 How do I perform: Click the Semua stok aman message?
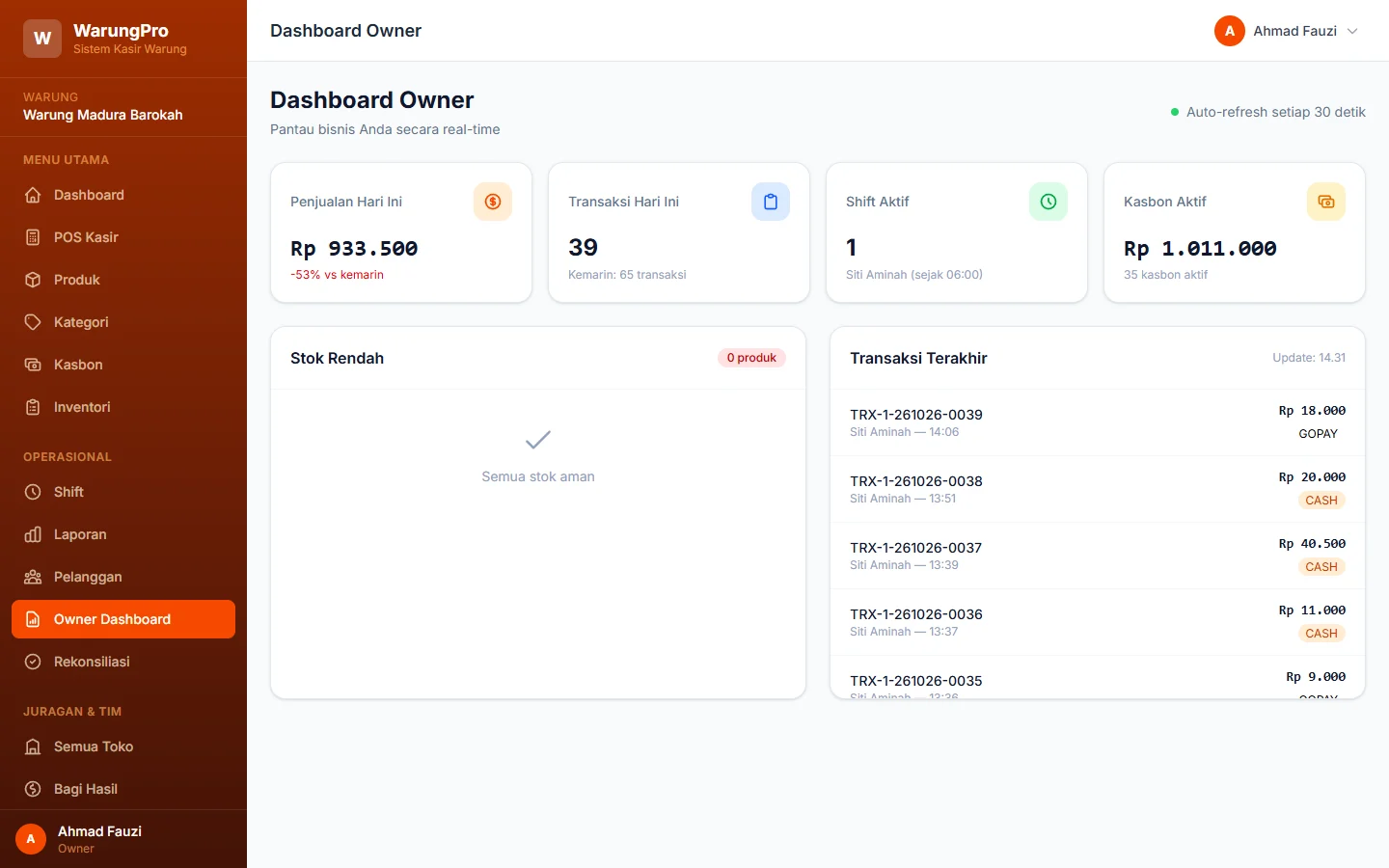pyautogui.click(x=538, y=476)
